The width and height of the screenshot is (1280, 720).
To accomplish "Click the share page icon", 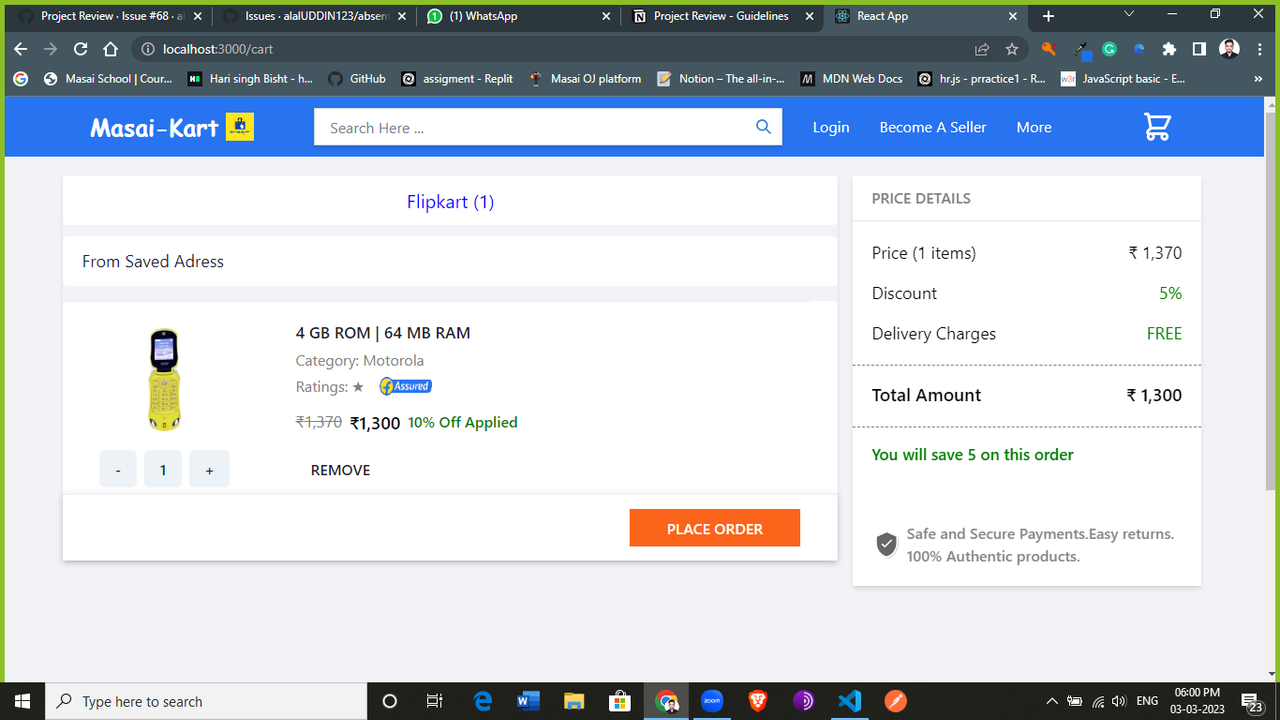I will (x=982, y=49).
